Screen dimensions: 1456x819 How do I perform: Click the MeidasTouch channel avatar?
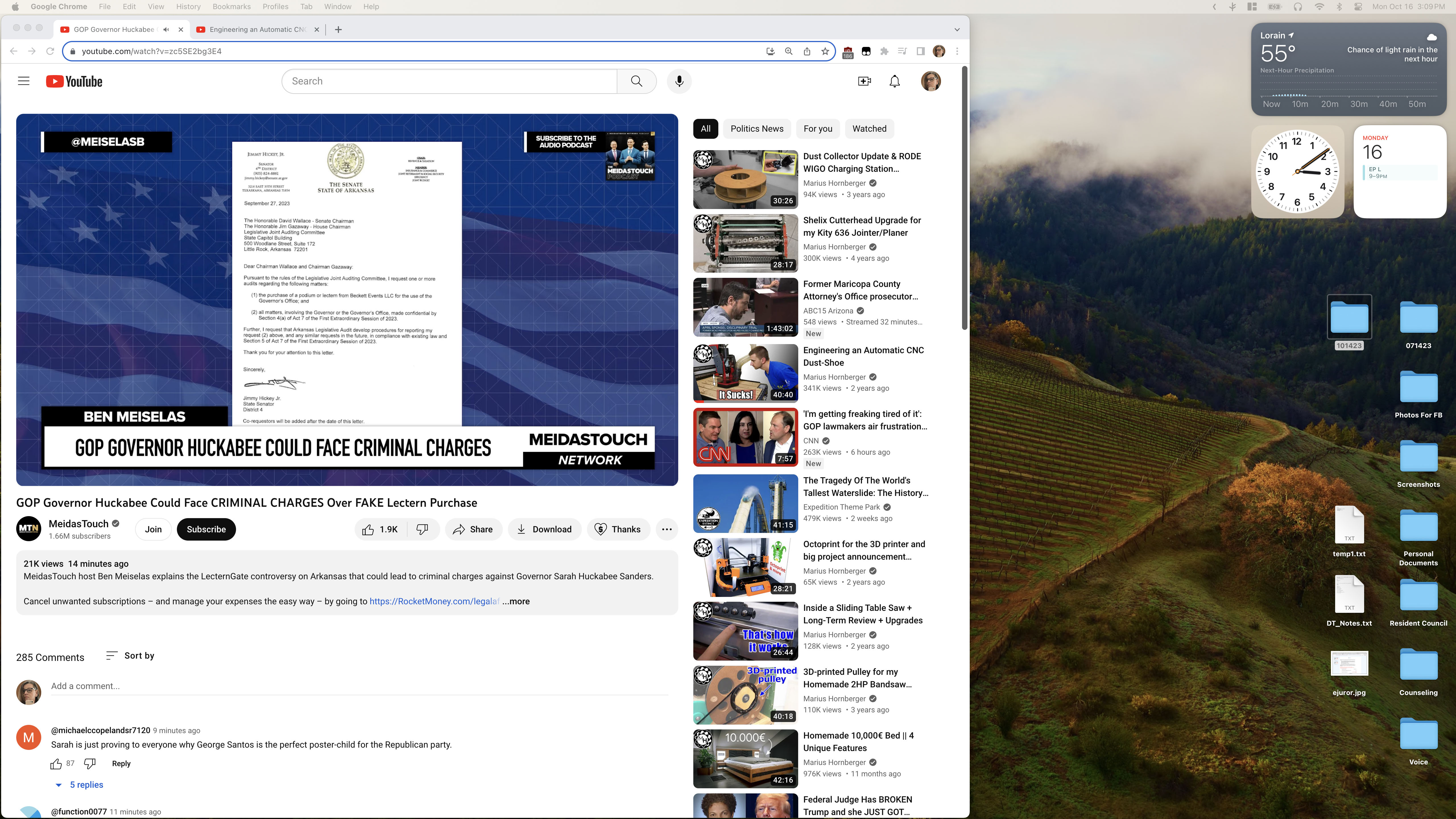click(28, 528)
